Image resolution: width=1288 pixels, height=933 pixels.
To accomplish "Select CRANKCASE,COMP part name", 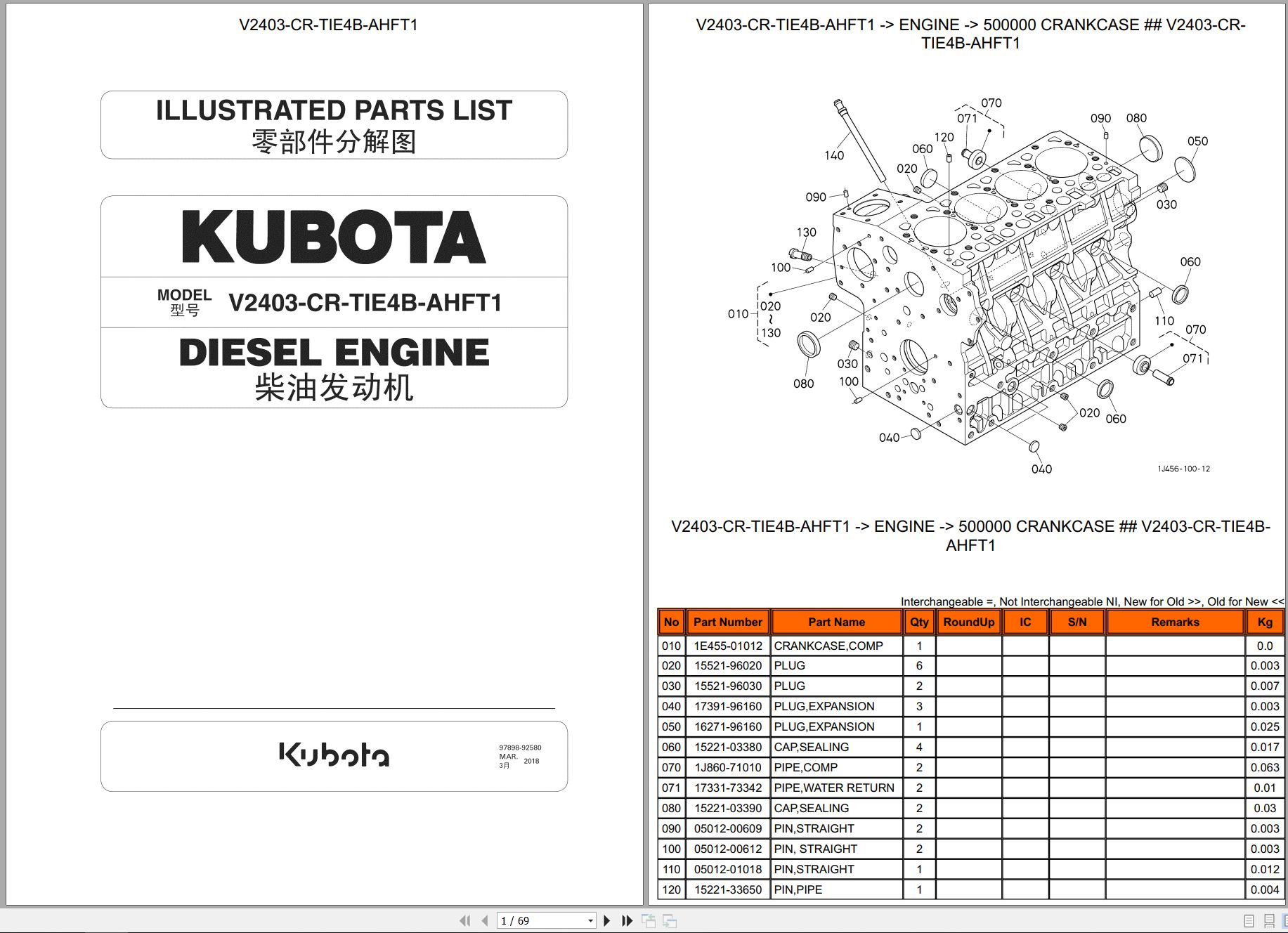I will point(828,646).
